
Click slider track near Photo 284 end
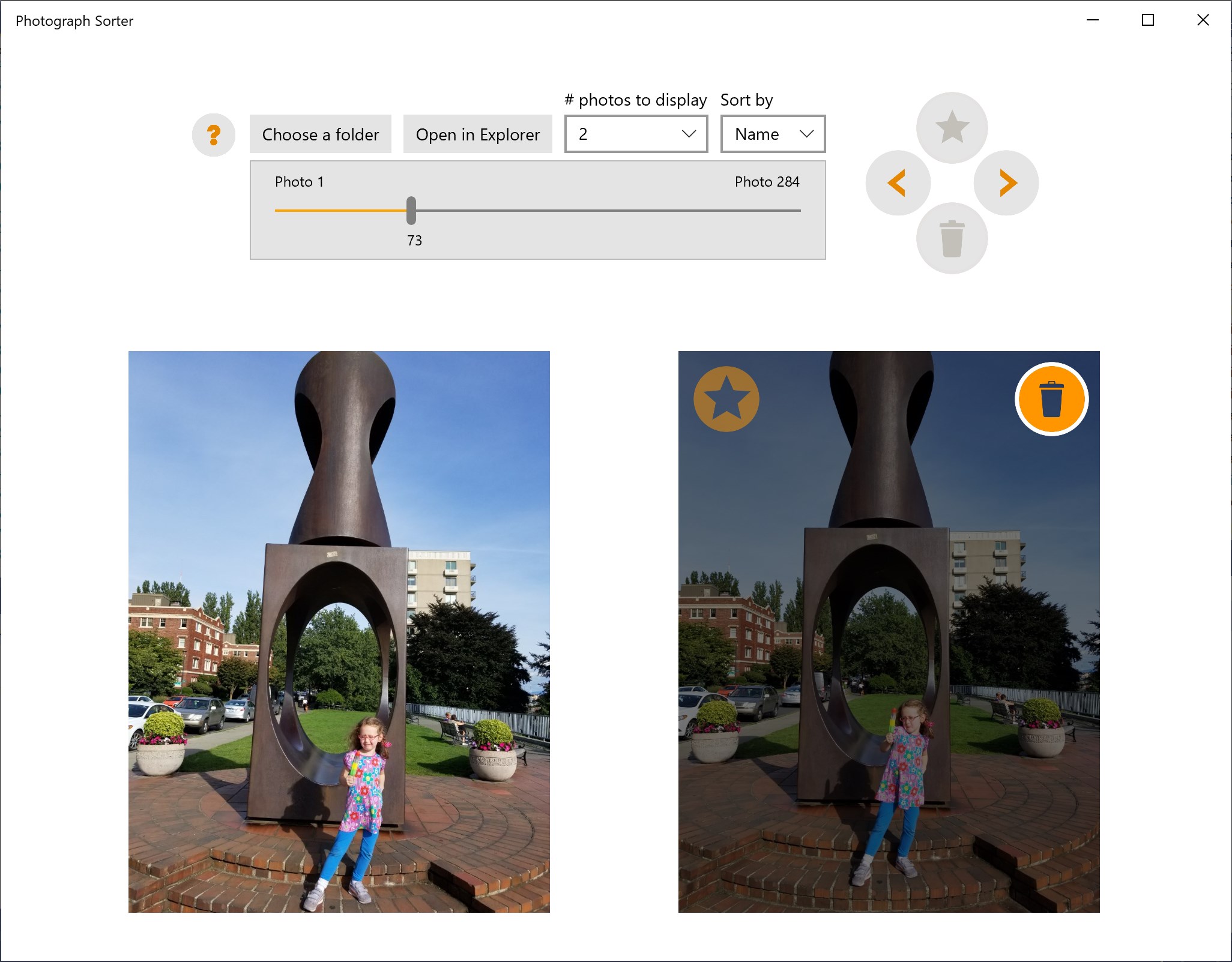pyautogui.click(x=794, y=211)
